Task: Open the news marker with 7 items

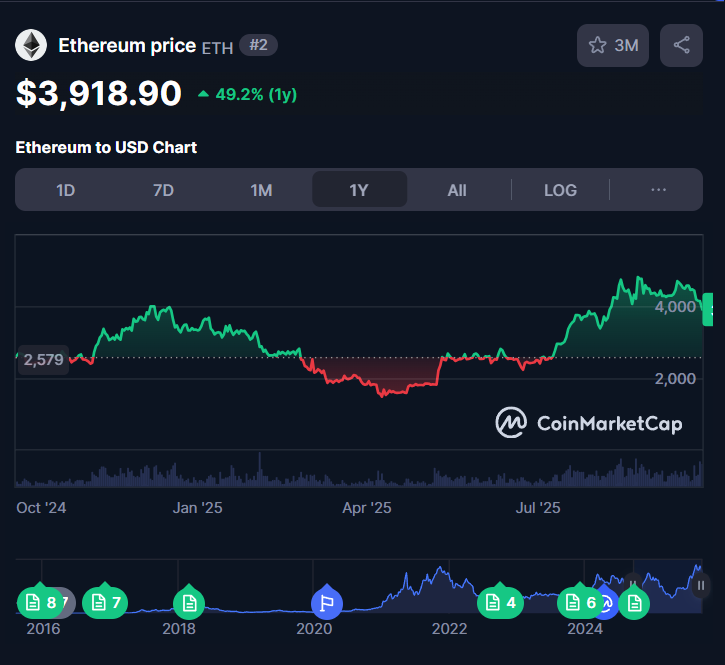Action: coord(105,602)
